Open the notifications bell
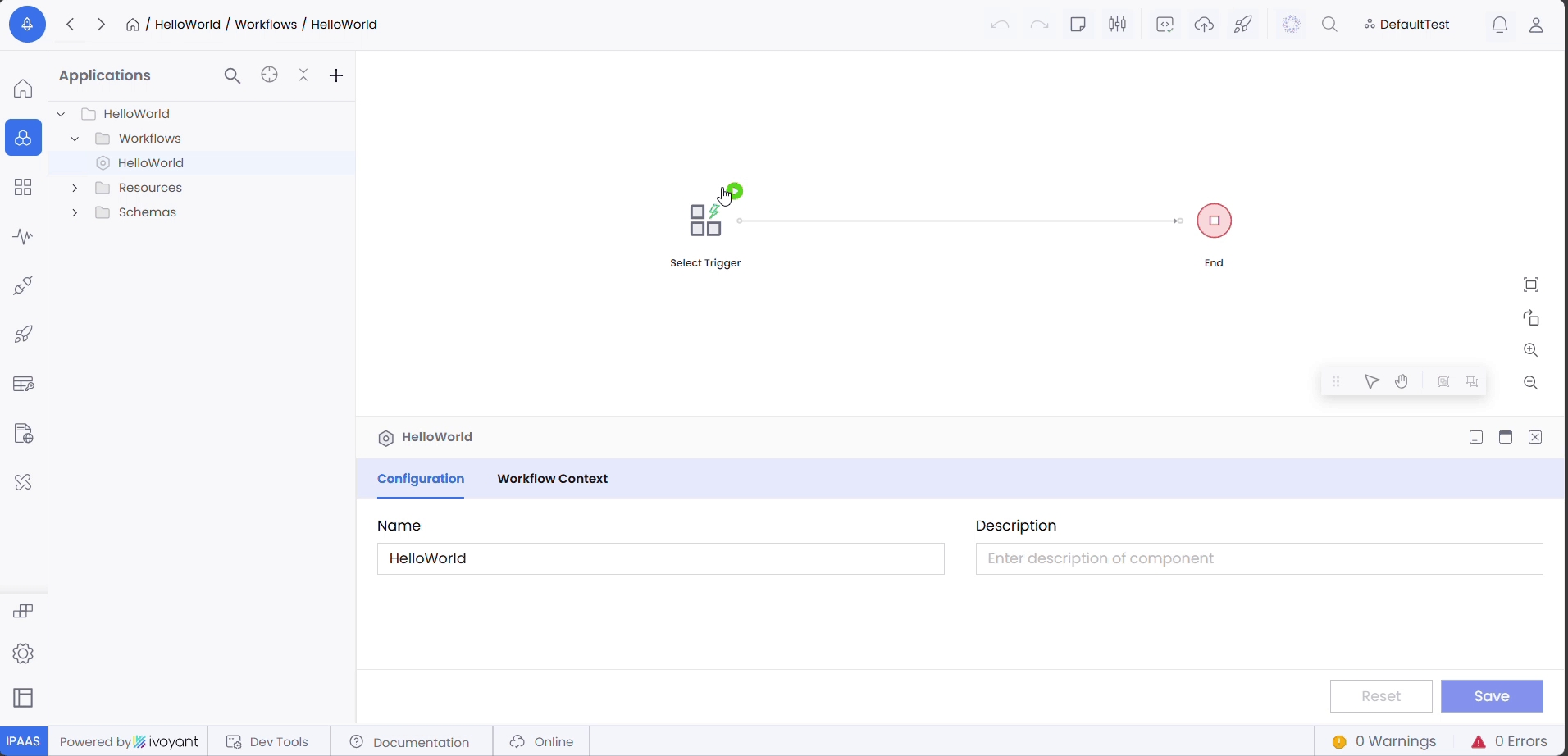This screenshot has height=756, width=1568. coord(1500,25)
